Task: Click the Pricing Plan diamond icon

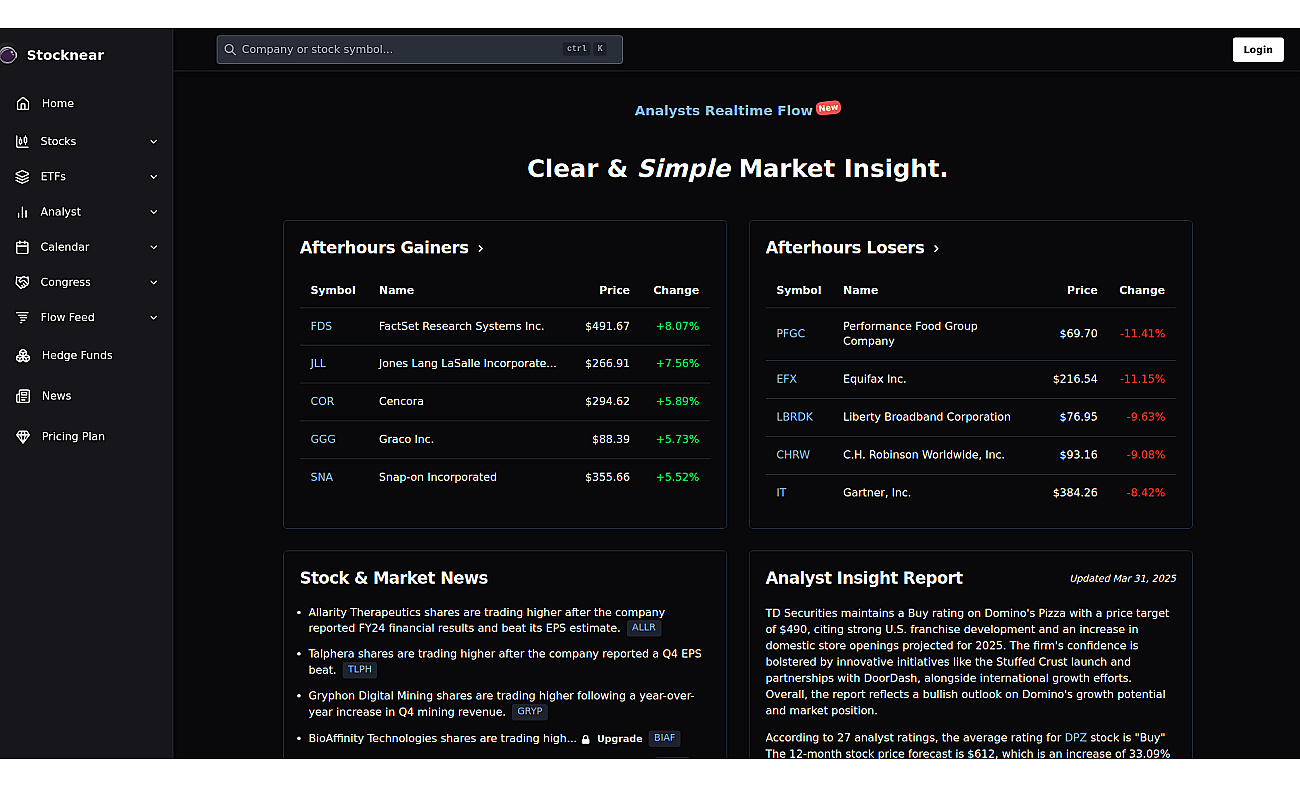Action: point(23,436)
